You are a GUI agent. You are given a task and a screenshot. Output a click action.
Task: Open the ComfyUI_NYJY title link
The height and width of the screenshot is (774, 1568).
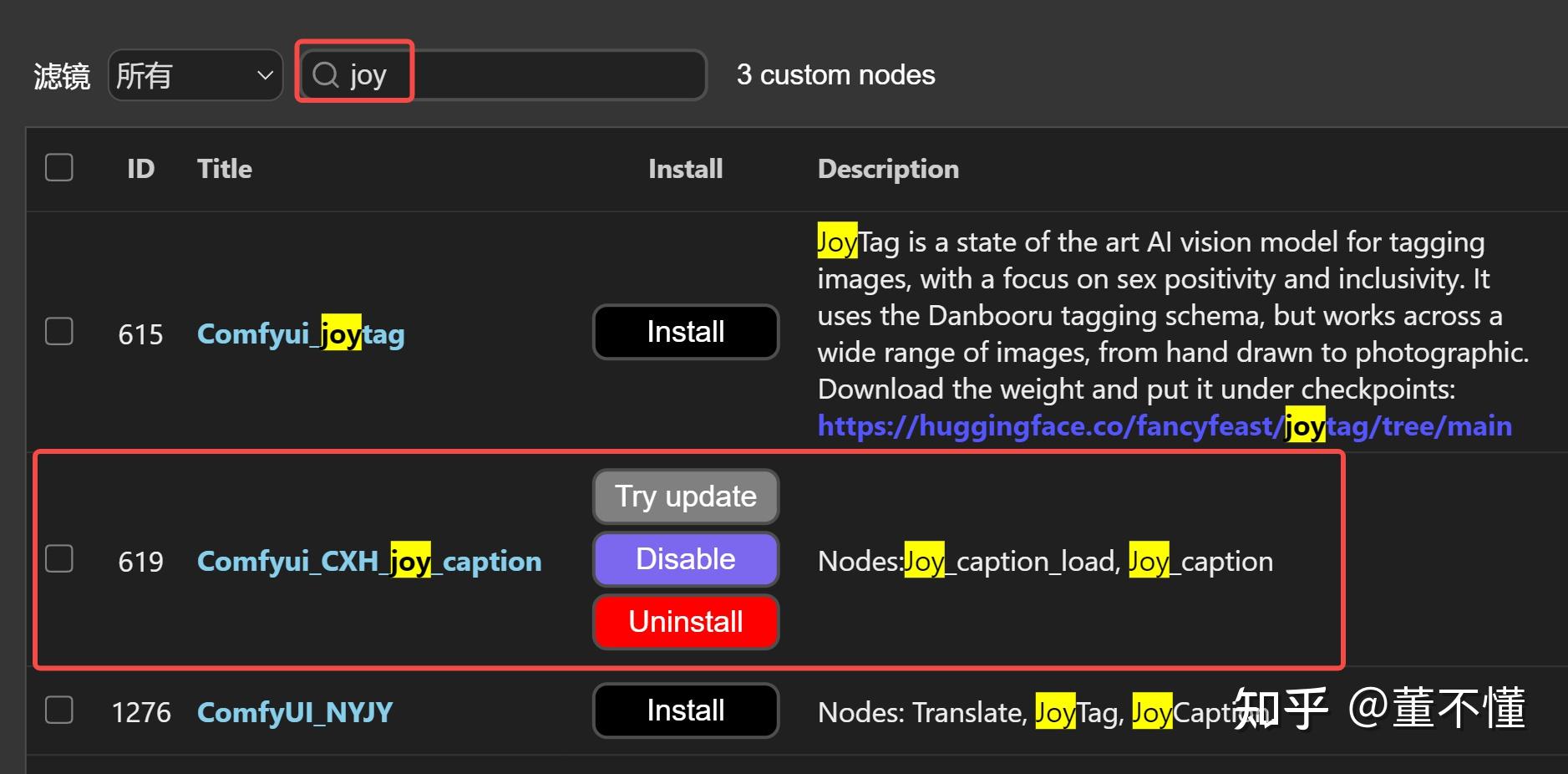(295, 713)
